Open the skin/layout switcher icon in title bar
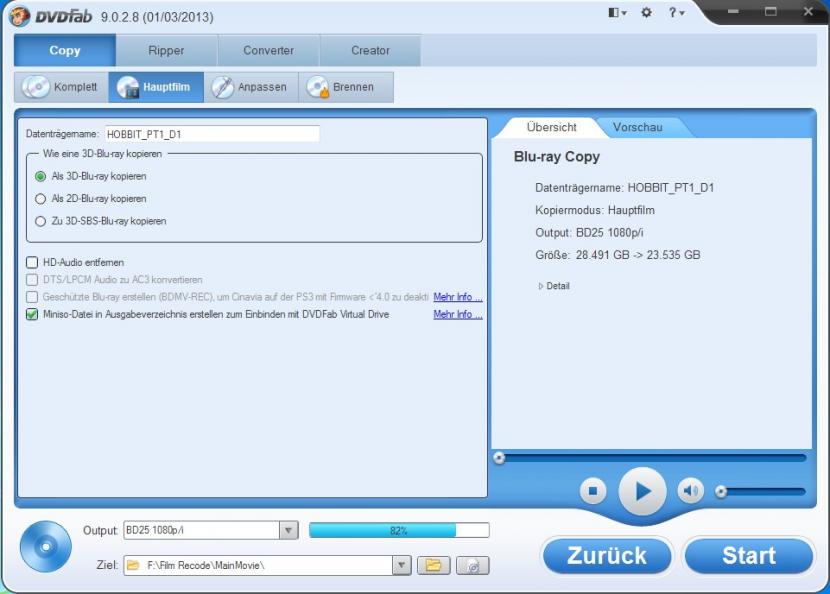 tap(617, 13)
